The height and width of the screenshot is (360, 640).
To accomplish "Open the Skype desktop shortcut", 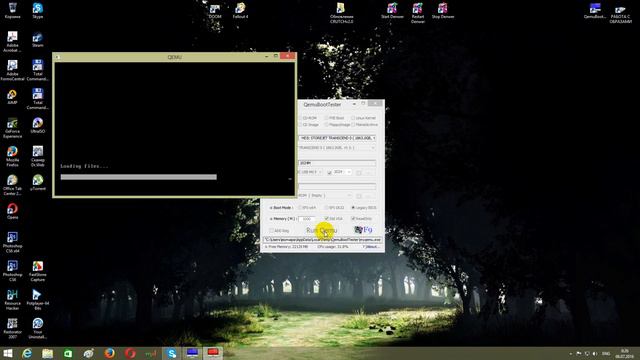I will coord(38,10).
